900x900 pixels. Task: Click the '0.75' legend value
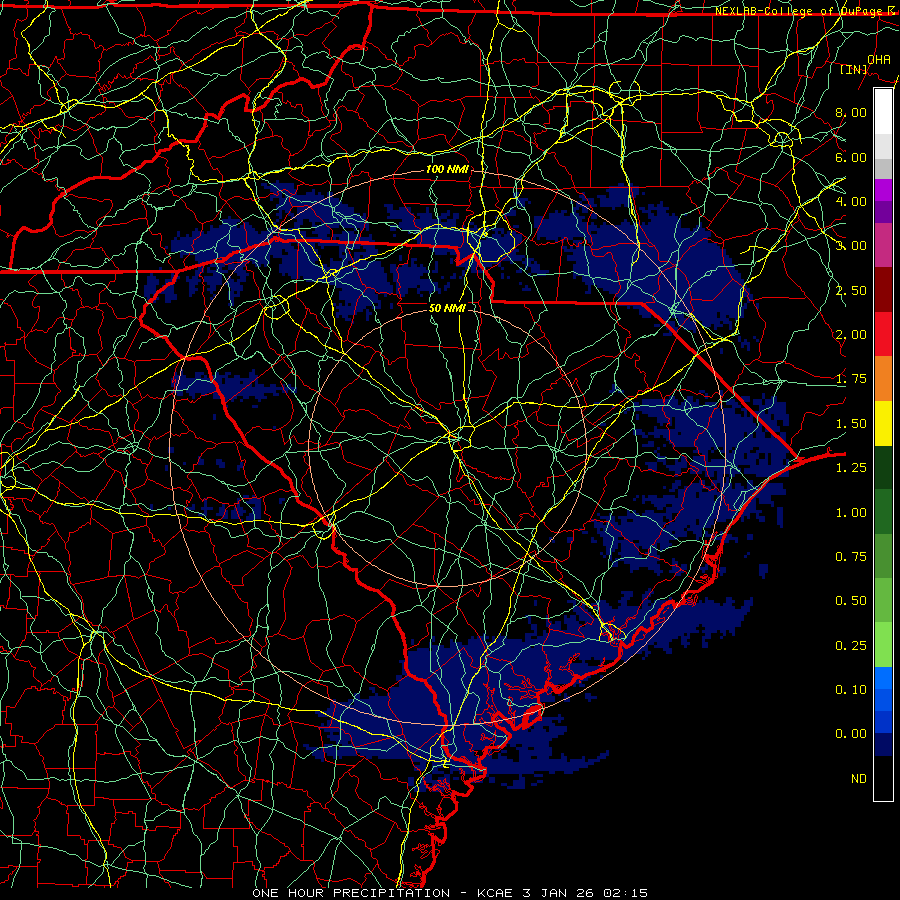851,557
